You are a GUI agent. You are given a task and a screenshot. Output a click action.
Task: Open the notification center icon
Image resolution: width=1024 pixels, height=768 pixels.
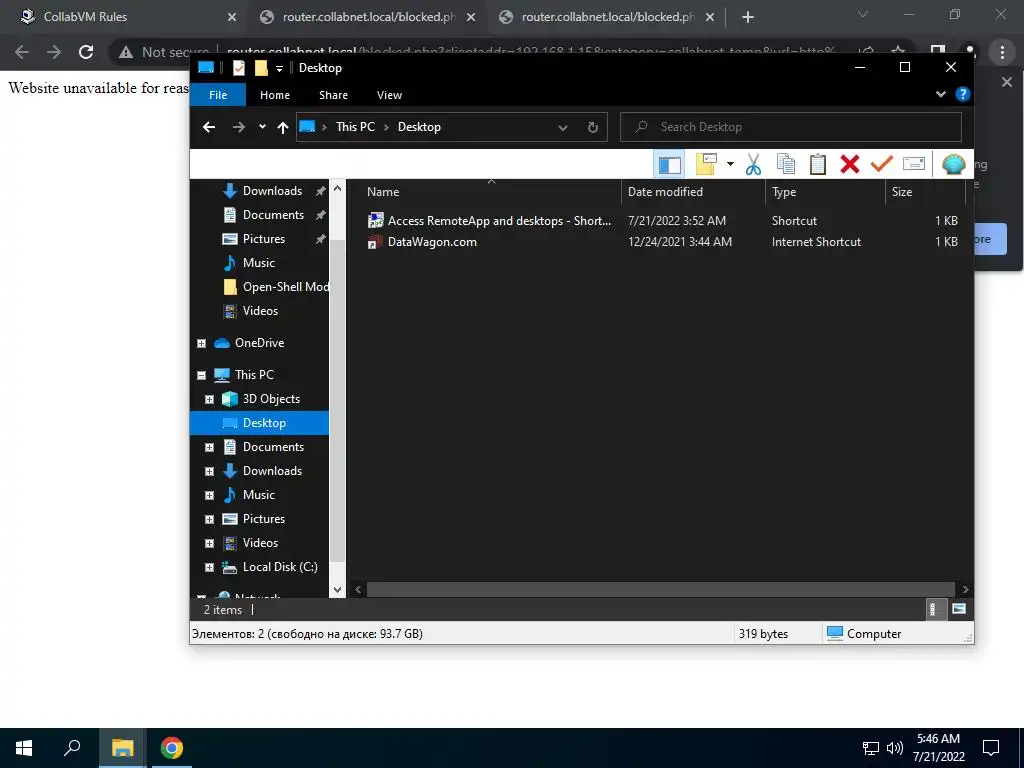pos(991,748)
